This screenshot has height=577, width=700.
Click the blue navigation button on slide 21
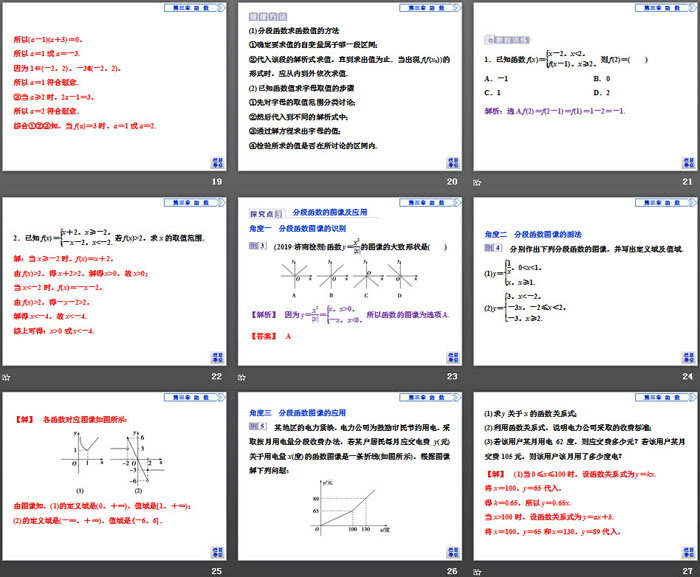[688, 163]
